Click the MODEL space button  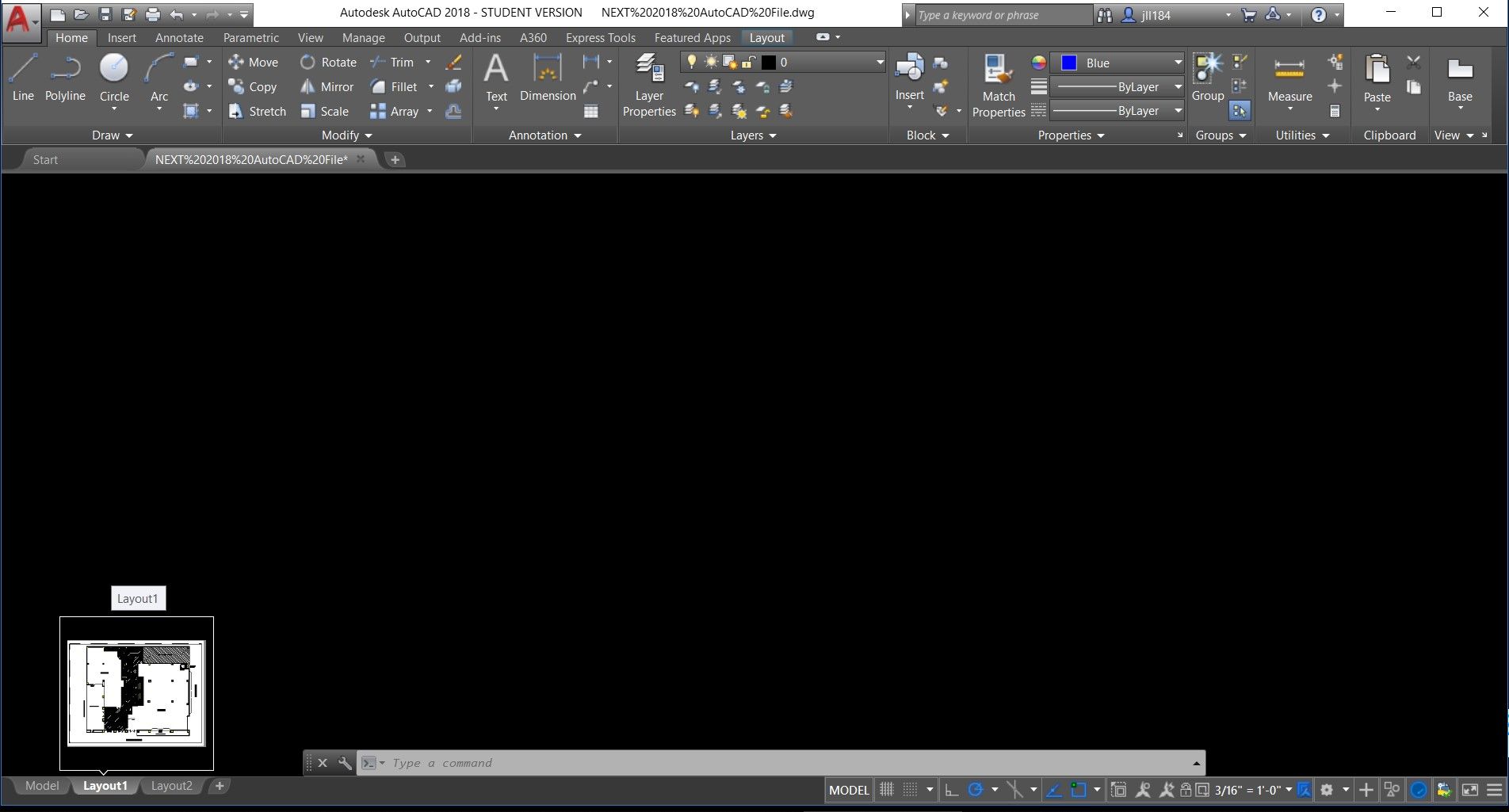pos(849,790)
